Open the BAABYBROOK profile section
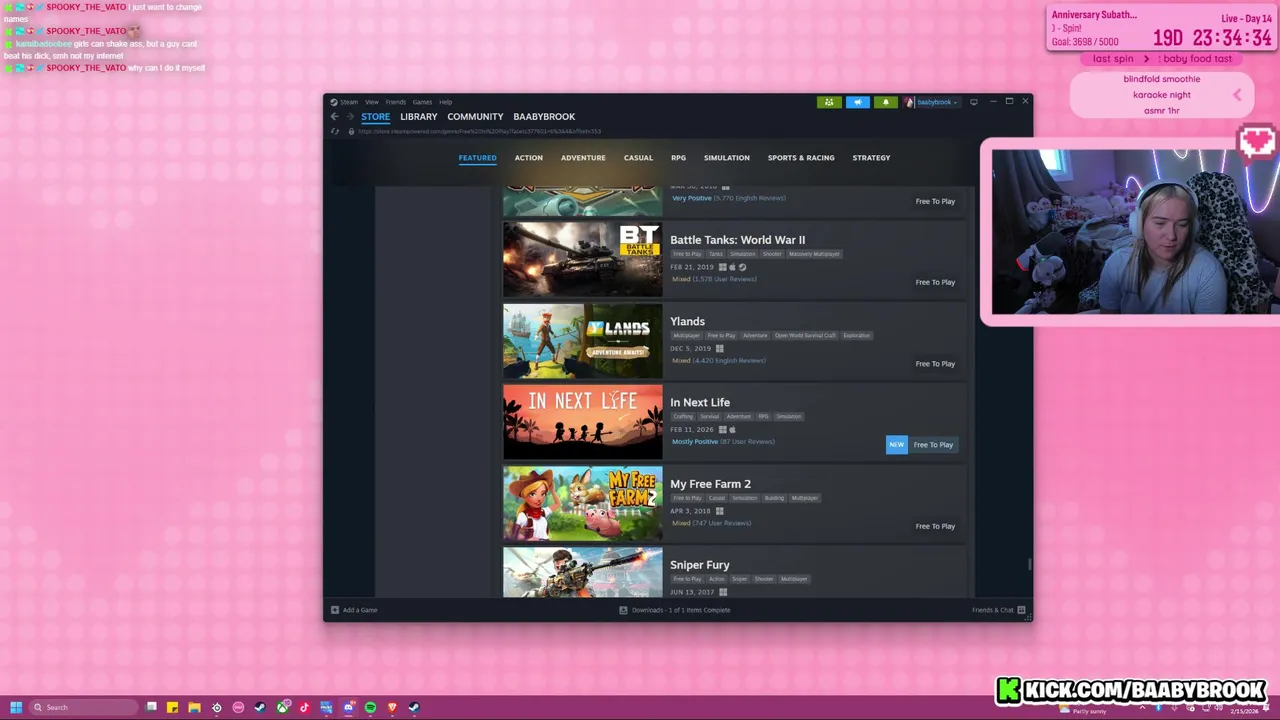The image size is (1280, 720). pyautogui.click(x=544, y=117)
